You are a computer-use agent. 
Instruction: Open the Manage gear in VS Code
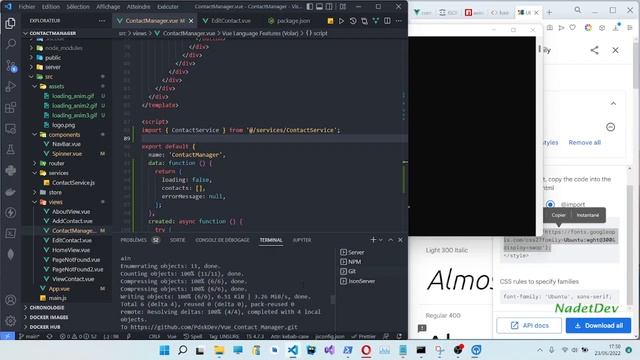coord(11,320)
